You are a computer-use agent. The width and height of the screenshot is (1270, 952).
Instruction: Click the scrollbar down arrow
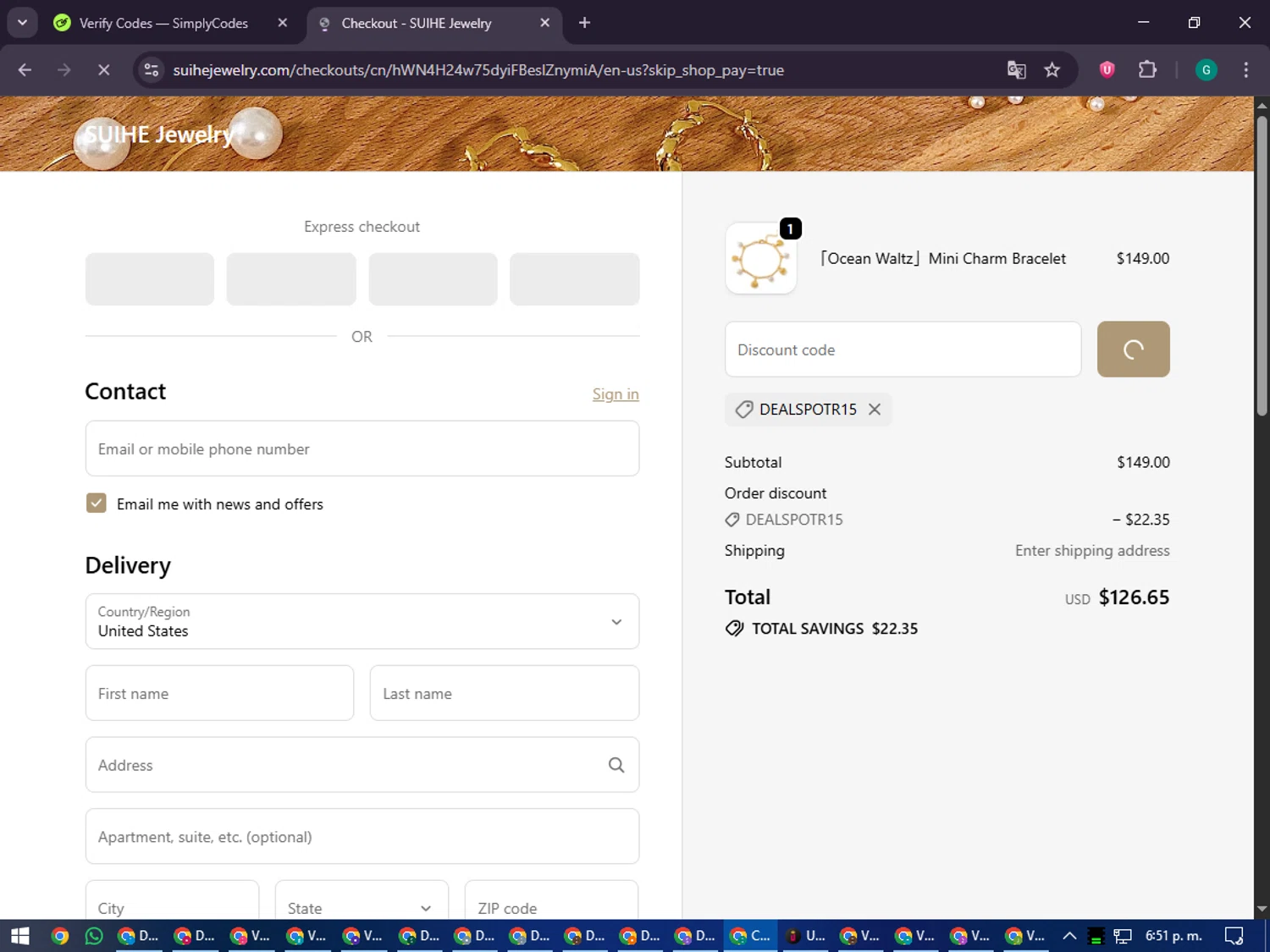click(x=1262, y=909)
